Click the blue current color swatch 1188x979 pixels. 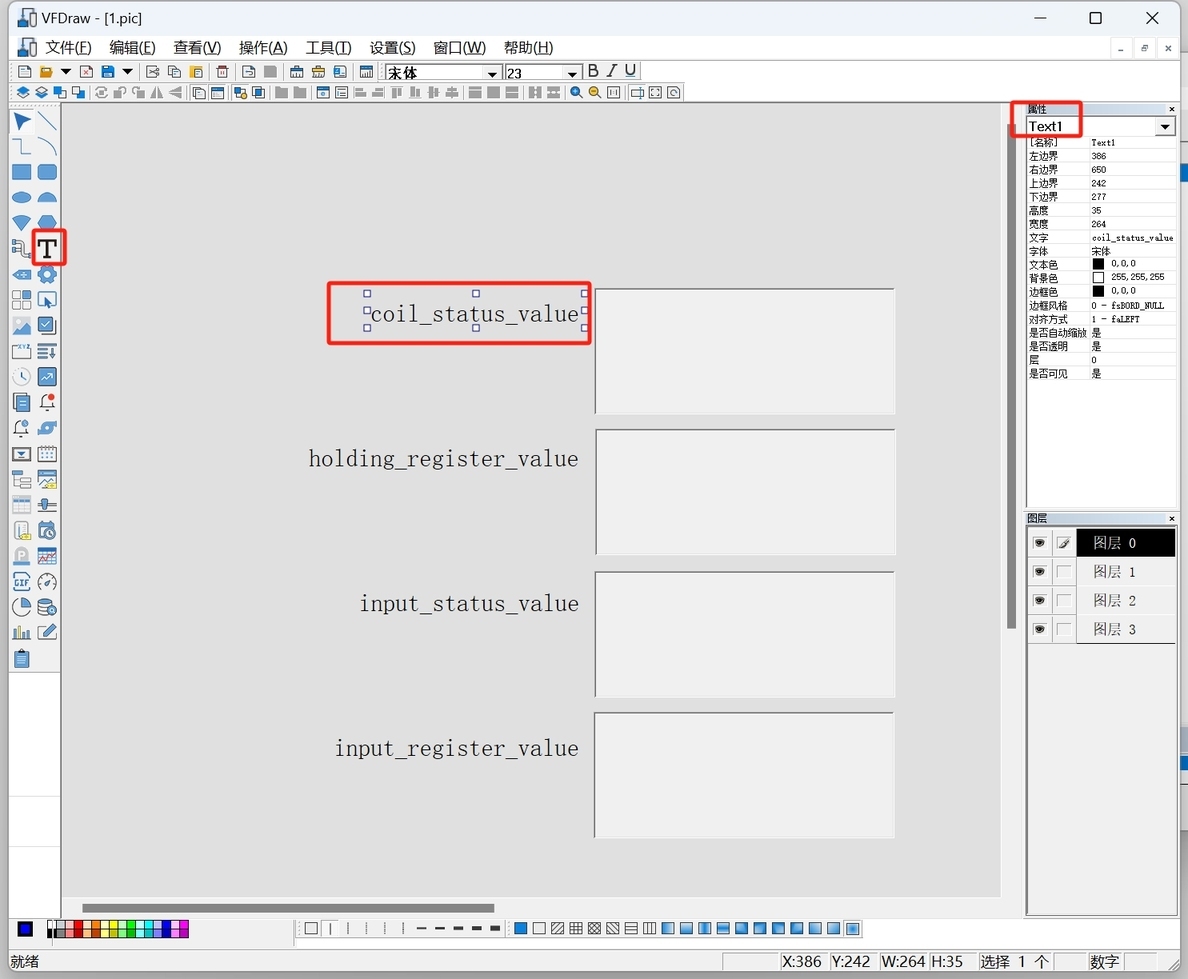click(x=25, y=929)
